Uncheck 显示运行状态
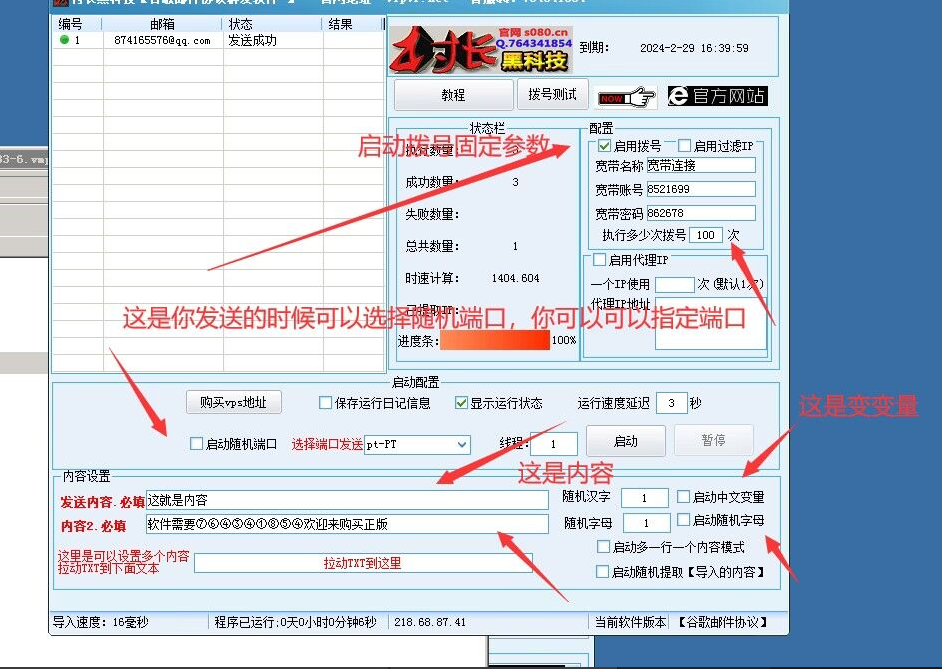This screenshot has height=669, width=942. [462, 402]
